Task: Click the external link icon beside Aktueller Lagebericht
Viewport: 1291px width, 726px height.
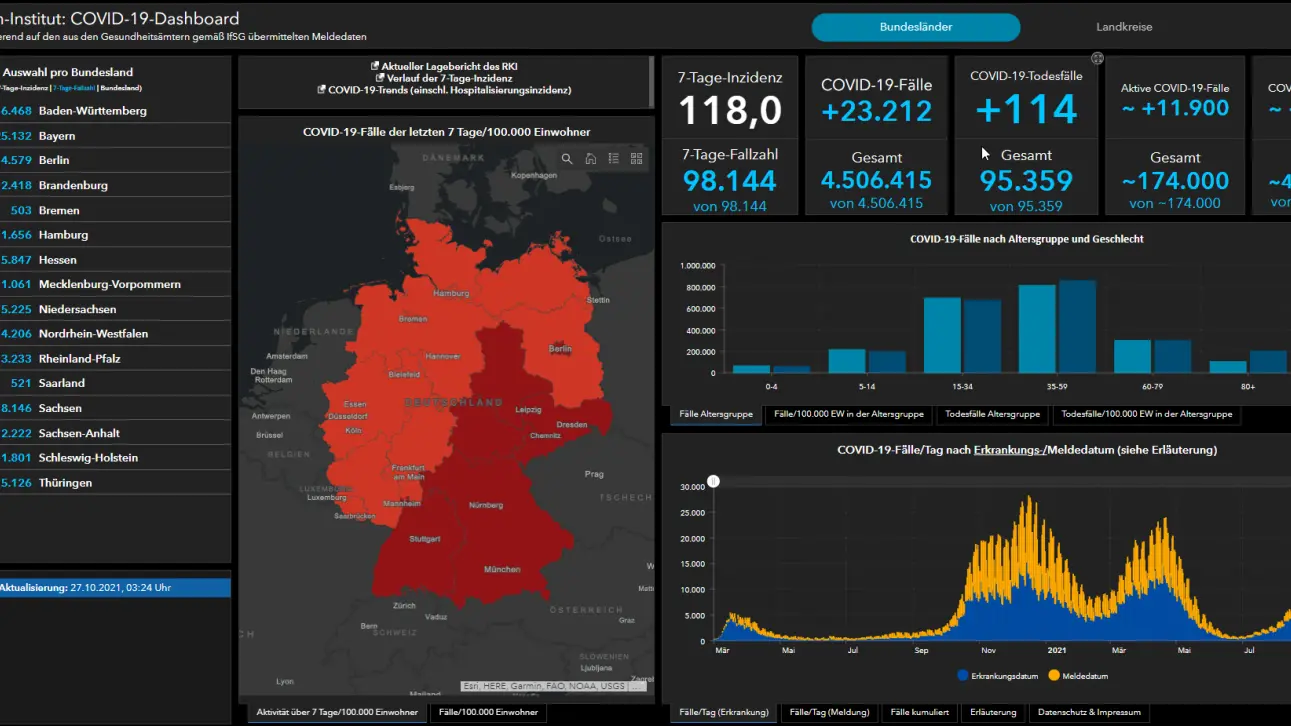Action: (374, 66)
